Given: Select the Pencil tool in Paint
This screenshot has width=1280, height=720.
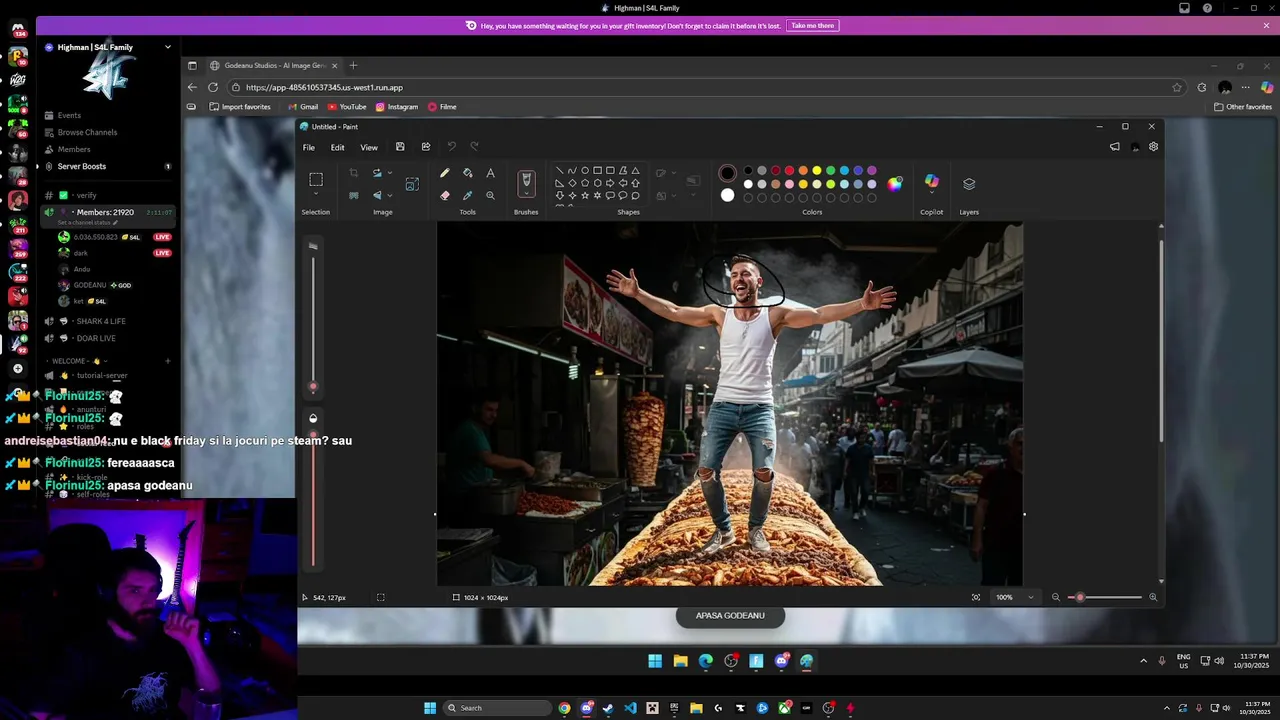Looking at the screenshot, I should click(445, 173).
